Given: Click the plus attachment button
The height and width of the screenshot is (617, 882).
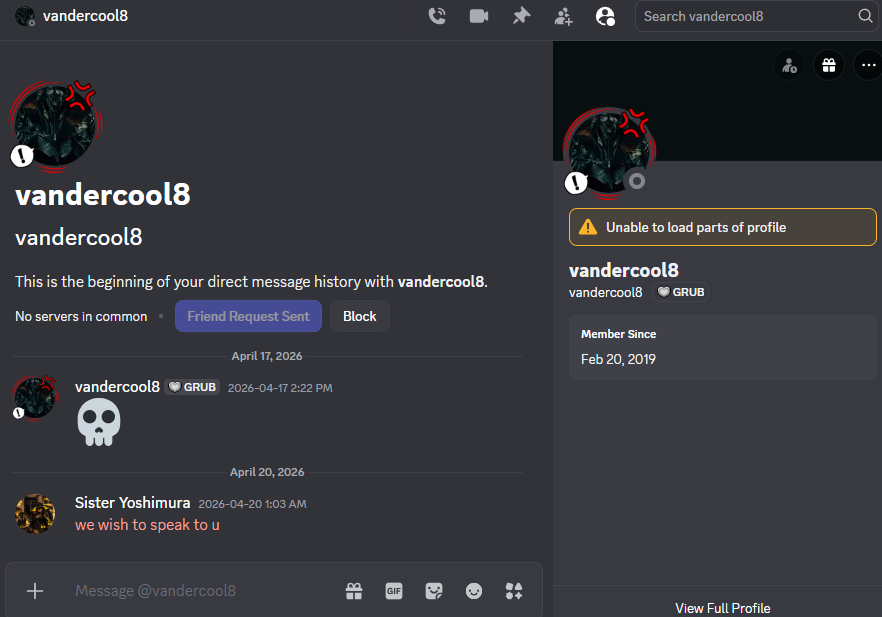Looking at the screenshot, I should coord(35,591).
